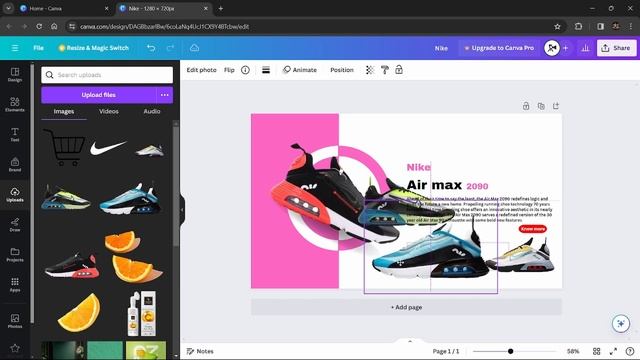Check cloud save status icon
The image size is (640, 360).
tap(194, 48)
